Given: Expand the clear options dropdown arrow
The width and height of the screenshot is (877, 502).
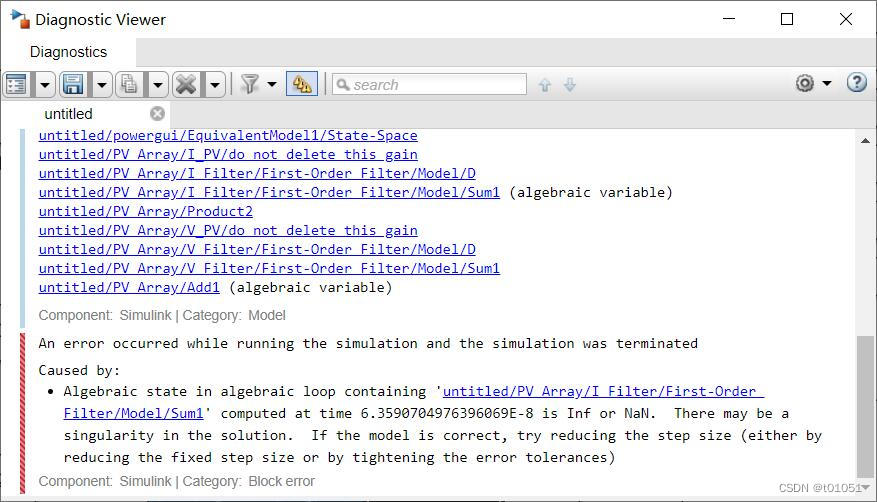Looking at the screenshot, I should coord(215,85).
